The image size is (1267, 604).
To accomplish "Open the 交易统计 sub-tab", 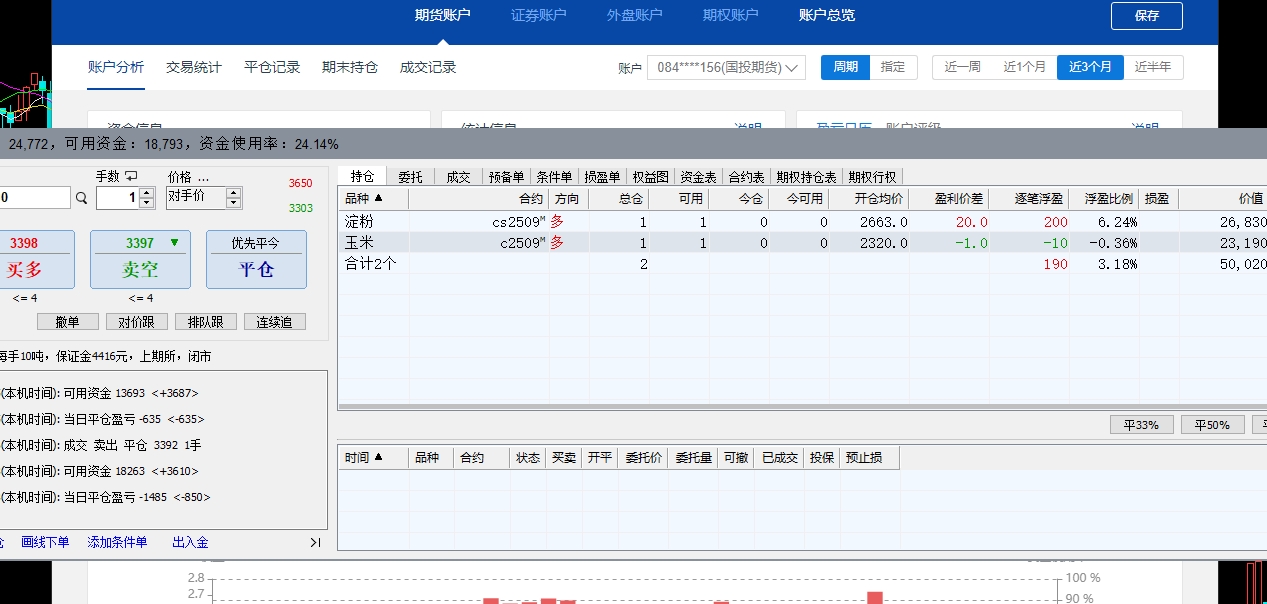I will [x=194, y=67].
